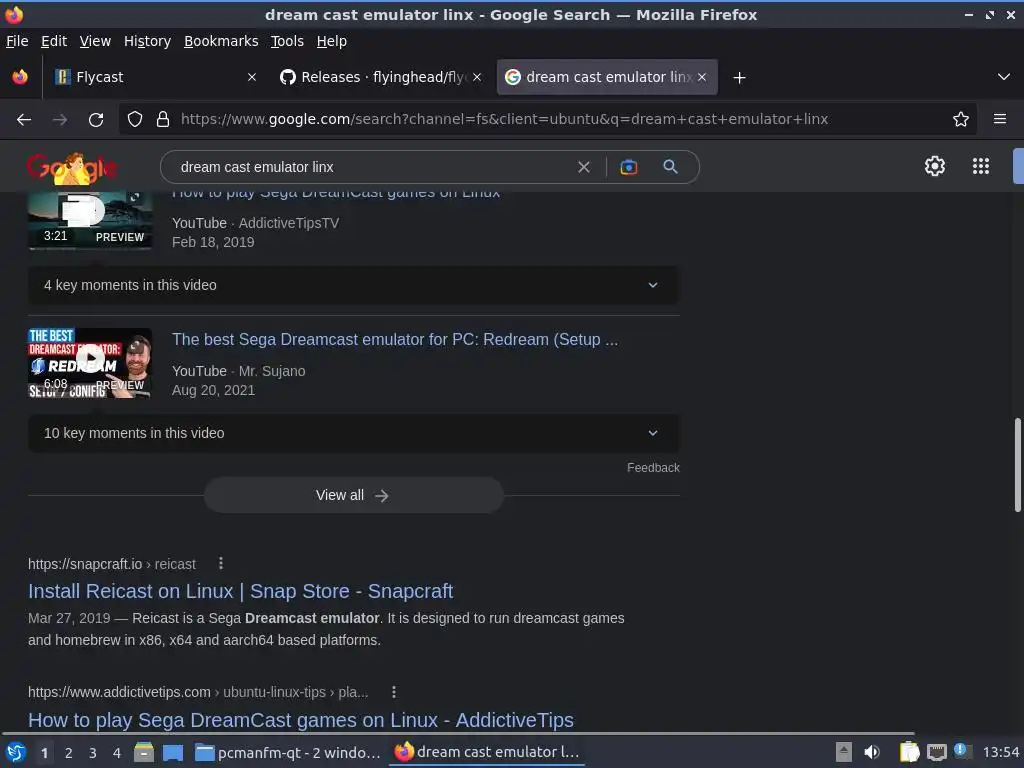Open the Help menu
The image size is (1024, 768).
(332, 41)
